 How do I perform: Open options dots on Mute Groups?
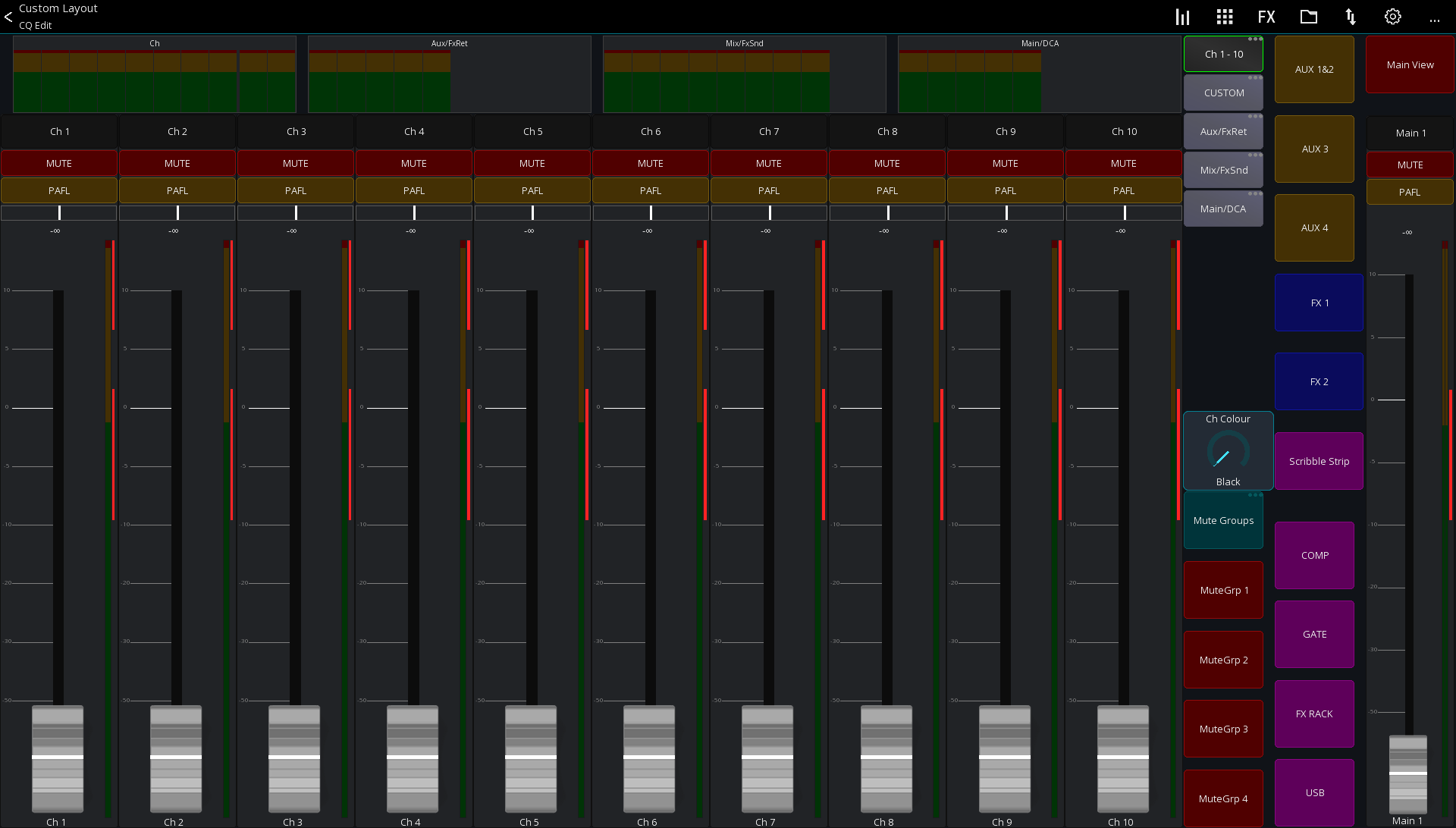click(1257, 494)
